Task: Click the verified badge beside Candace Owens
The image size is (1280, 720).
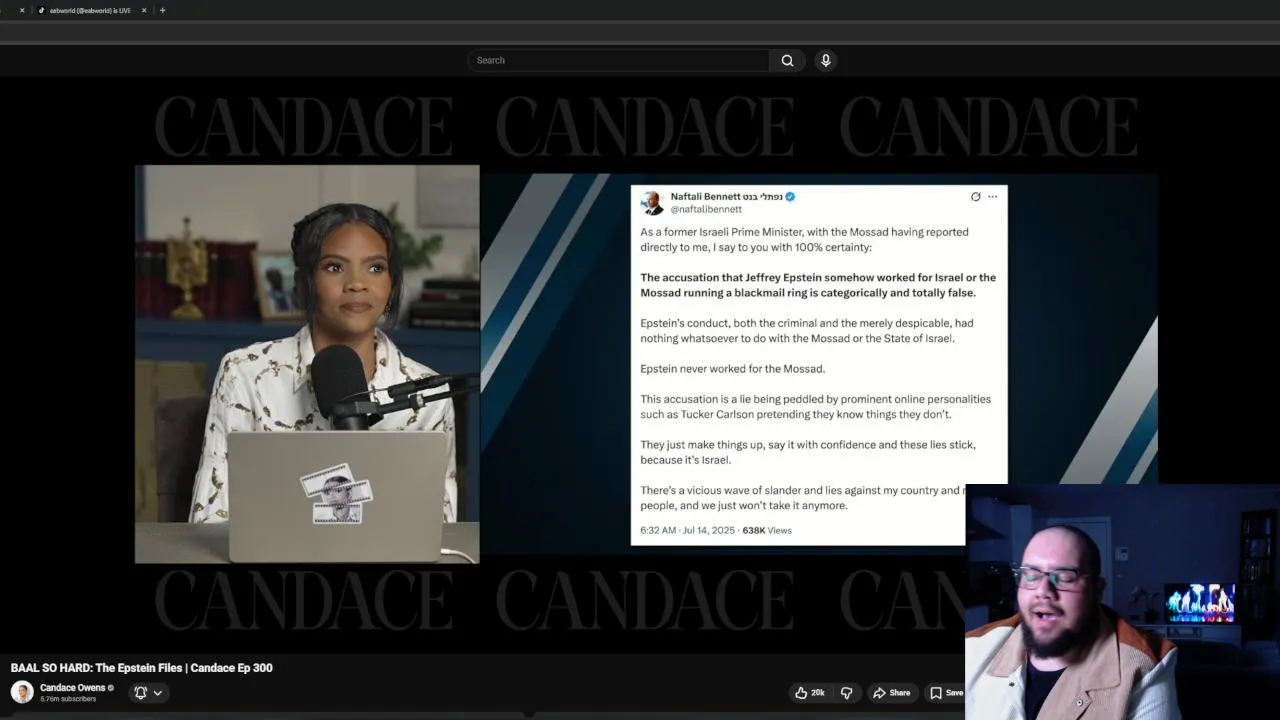Action: click(x=111, y=688)
